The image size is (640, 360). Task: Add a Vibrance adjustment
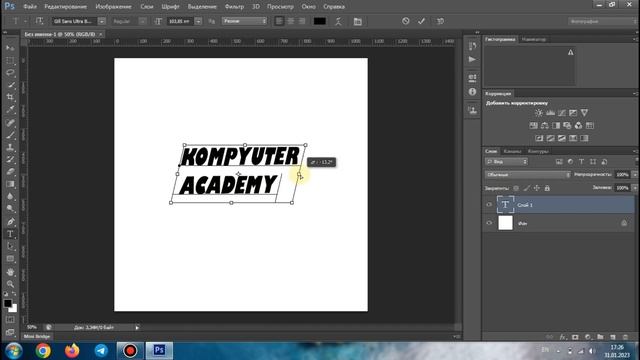(584, 113)
